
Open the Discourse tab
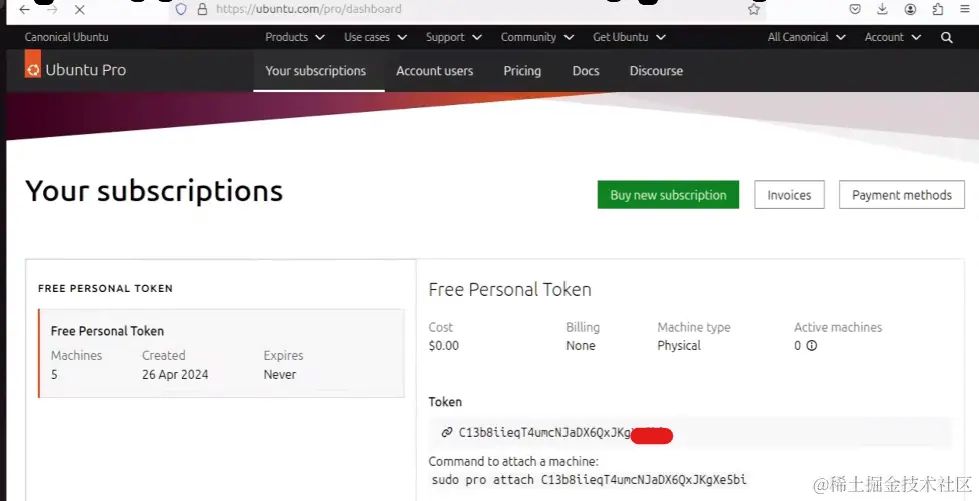(656, 71)
